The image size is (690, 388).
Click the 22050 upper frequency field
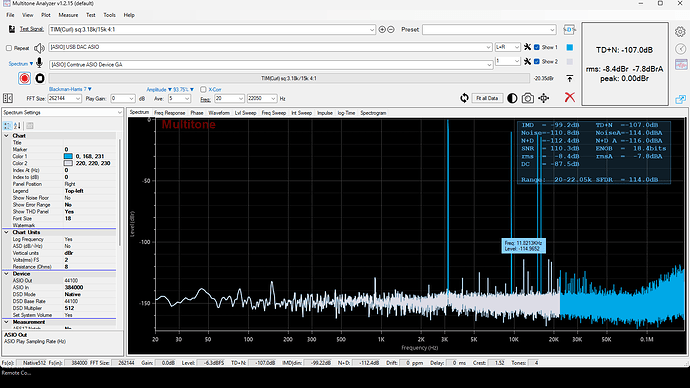pyautogui.click(x=259, y=99)
